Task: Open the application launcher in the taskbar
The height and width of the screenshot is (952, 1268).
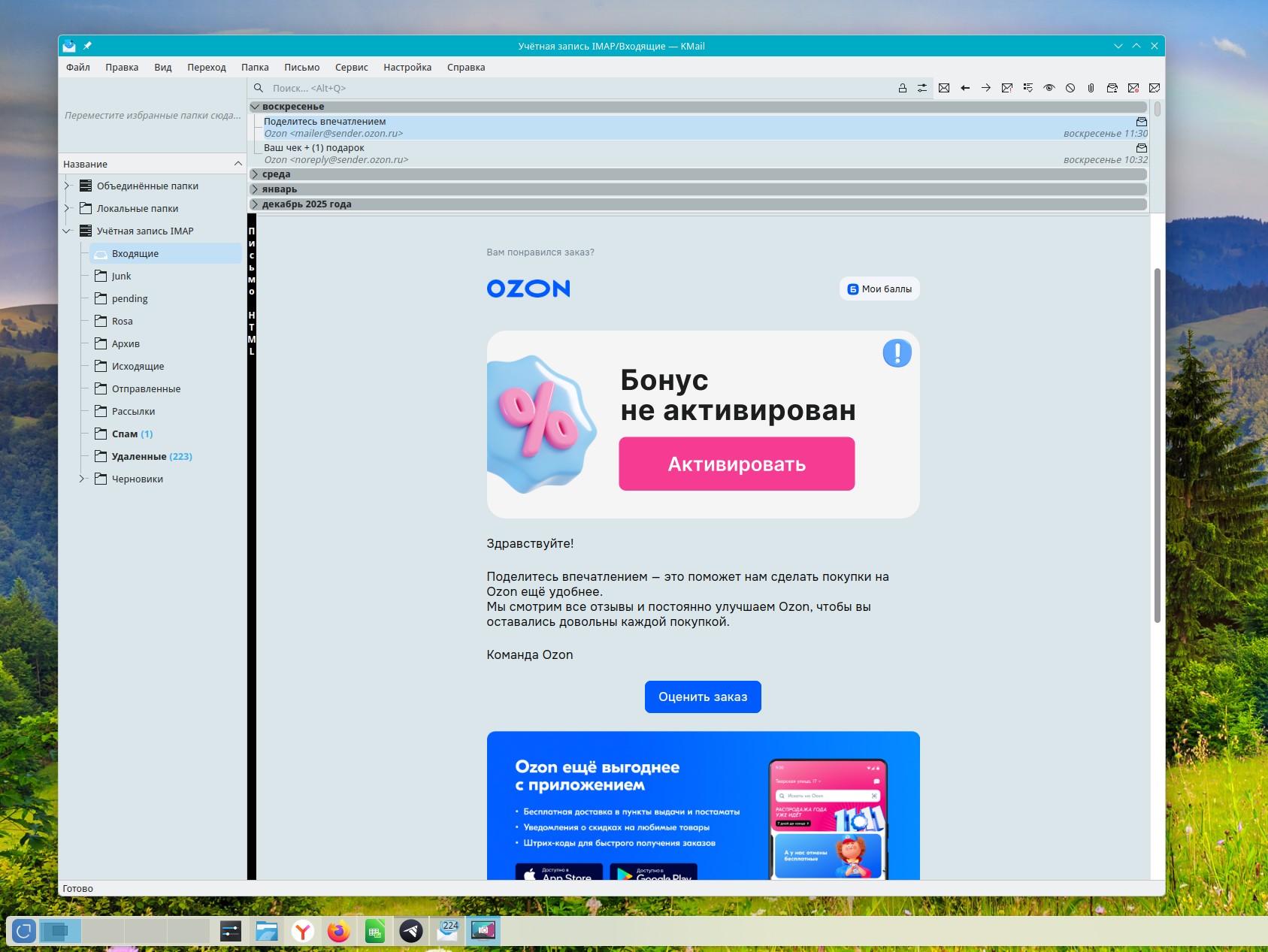Action: tap(23, 932)
